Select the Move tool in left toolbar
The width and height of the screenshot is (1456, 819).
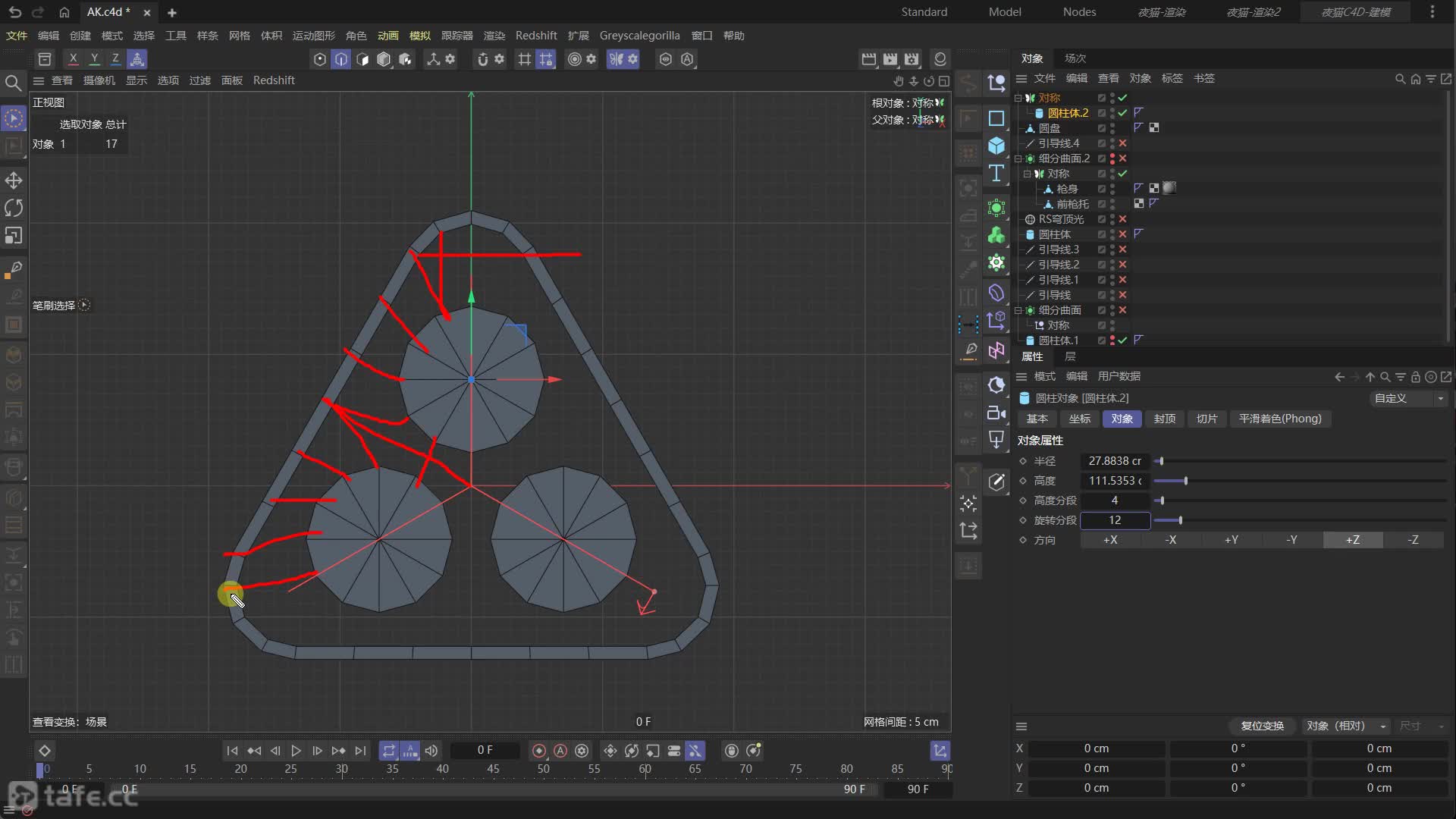pos(14,180)
